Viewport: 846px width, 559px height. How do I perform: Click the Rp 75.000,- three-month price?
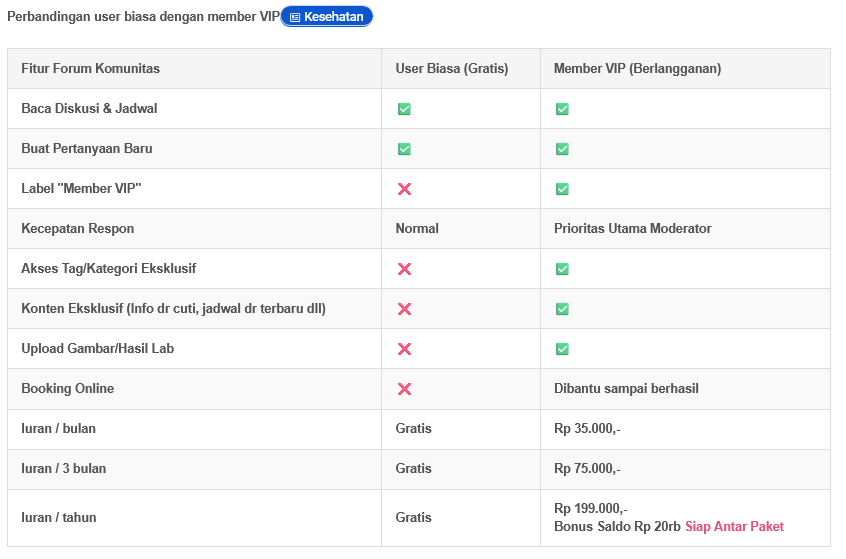pyautogui.click(x=587, y=468)
